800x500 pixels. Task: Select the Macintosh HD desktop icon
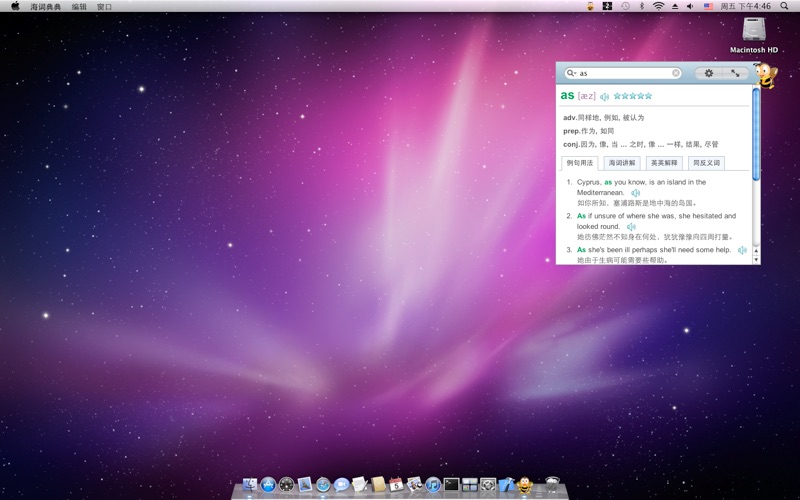click(754, 35)
